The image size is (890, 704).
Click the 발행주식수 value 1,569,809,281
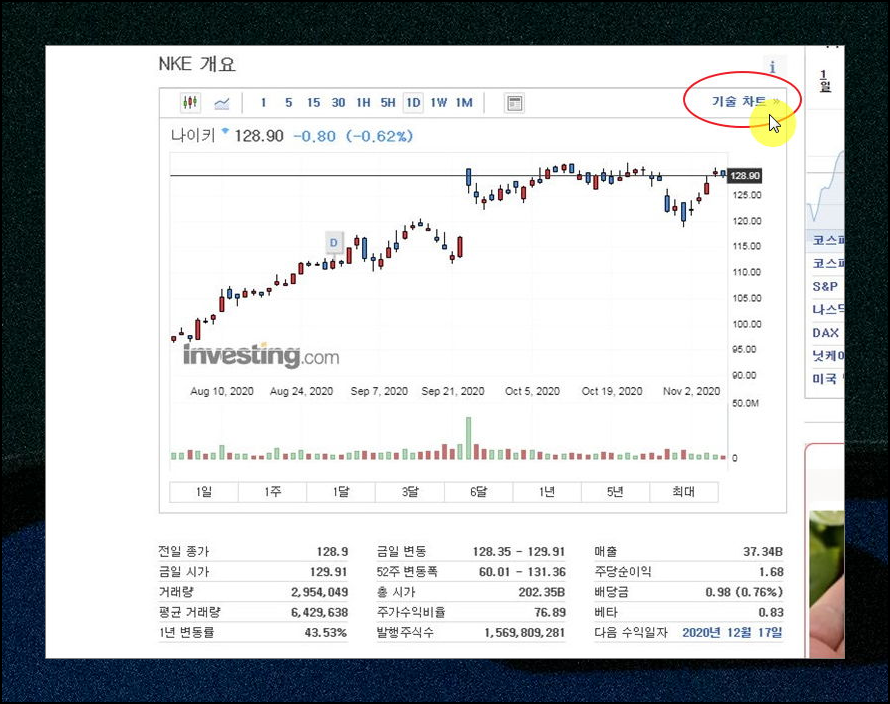(x=524, y=632)
